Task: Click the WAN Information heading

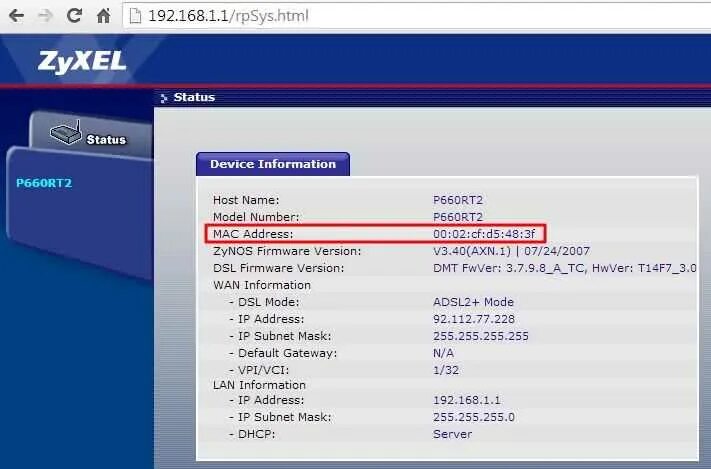Action: [262, 285]
